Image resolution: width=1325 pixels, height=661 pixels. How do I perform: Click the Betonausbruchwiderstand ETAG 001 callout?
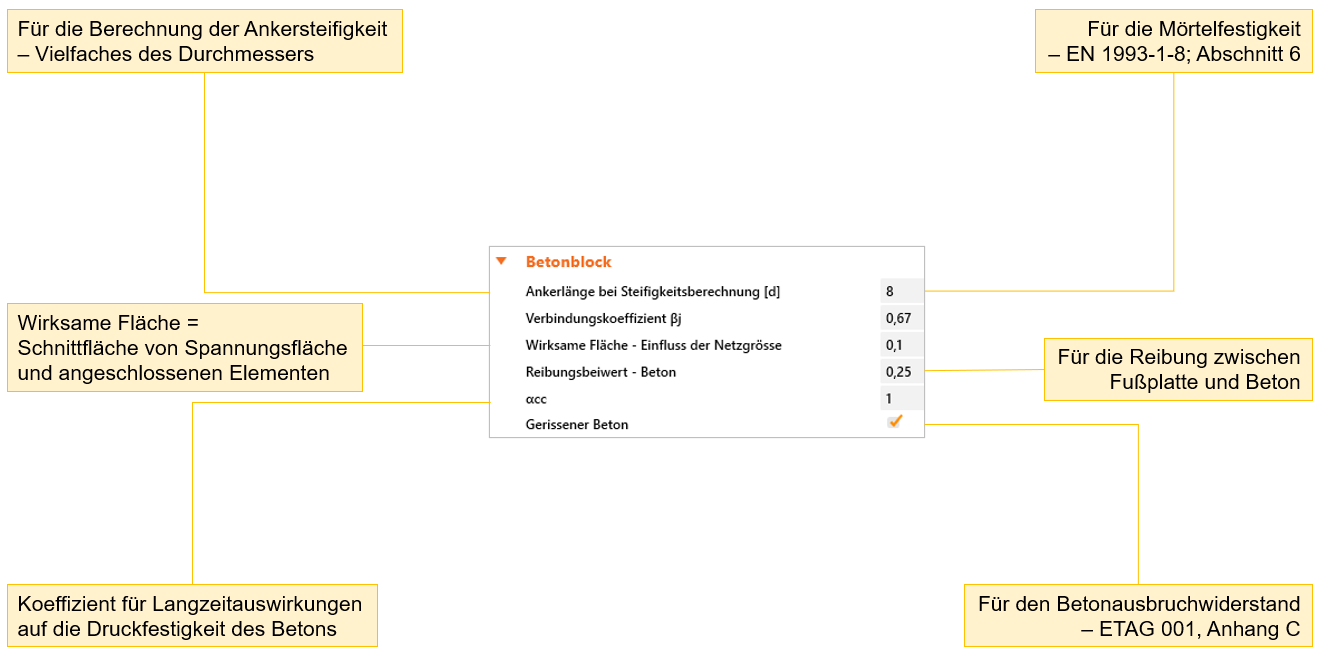click(1138, 616)
